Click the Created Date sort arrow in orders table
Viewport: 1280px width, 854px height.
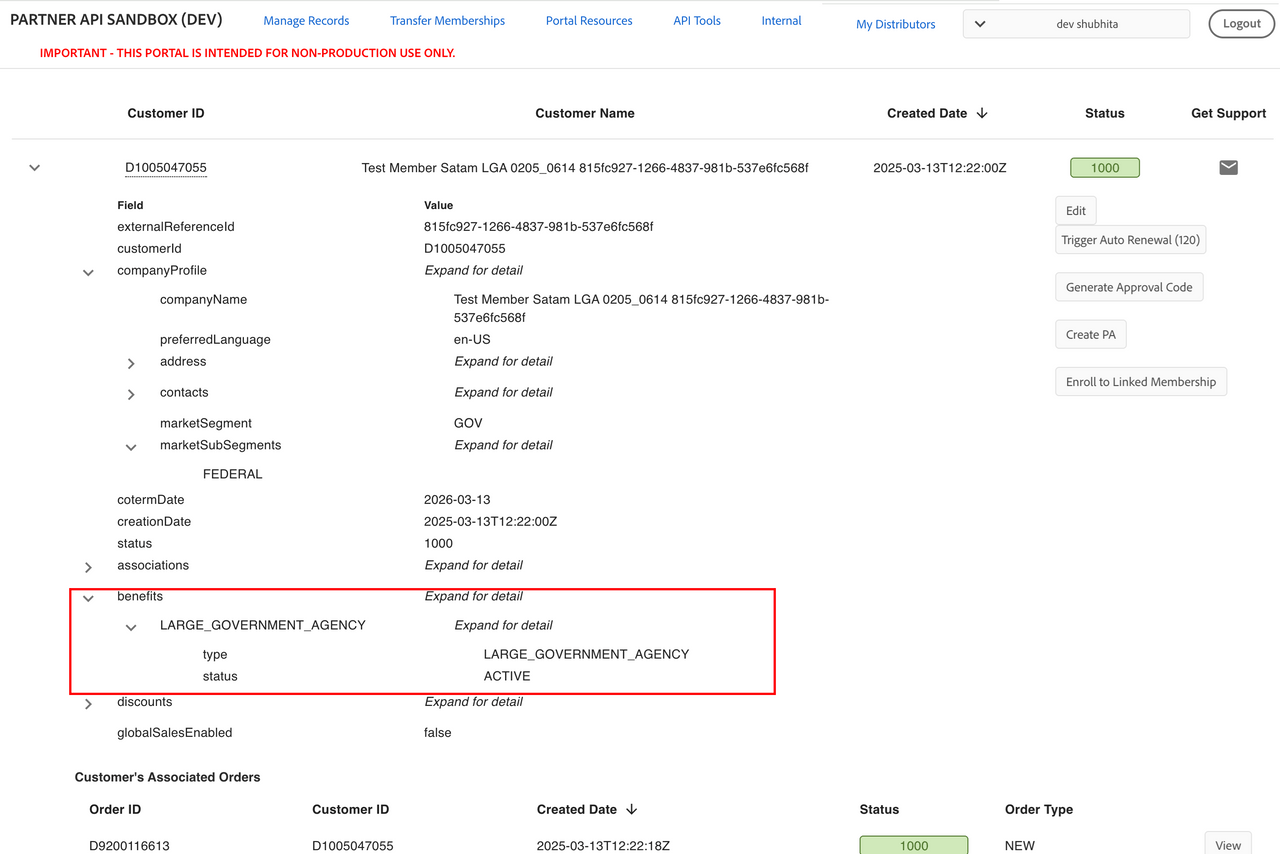pyautogui.click(x=631, y=809)
